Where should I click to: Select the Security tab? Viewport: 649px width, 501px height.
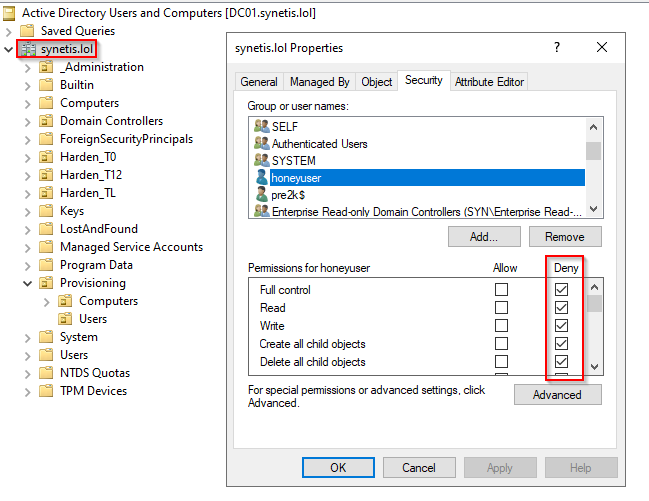pyautogui.click(x=424, y=80)
